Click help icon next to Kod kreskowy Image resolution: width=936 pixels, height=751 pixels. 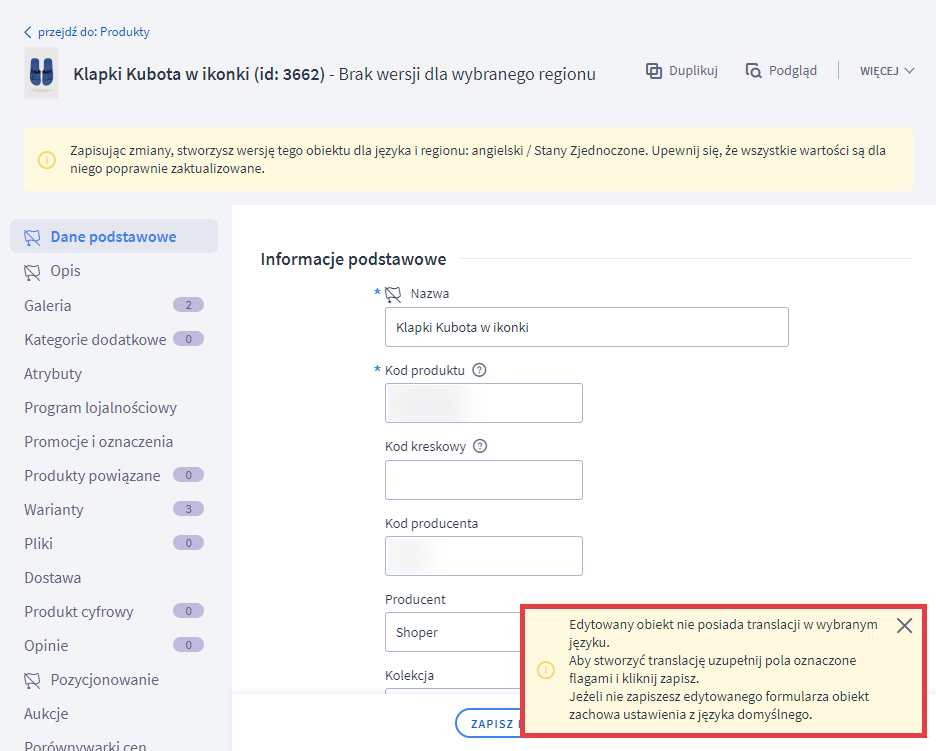tap(480, 447)
